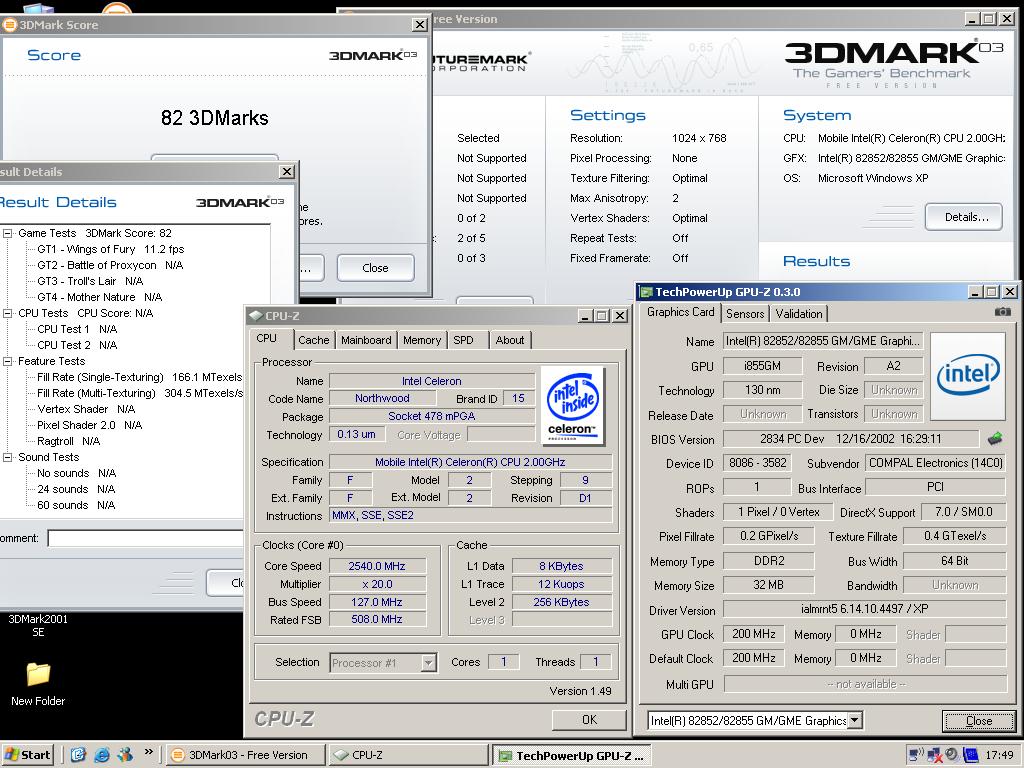1024x768 pixels.
Task: Collapse the CPU Tests tree node
Action: click(x=8, y=313)
